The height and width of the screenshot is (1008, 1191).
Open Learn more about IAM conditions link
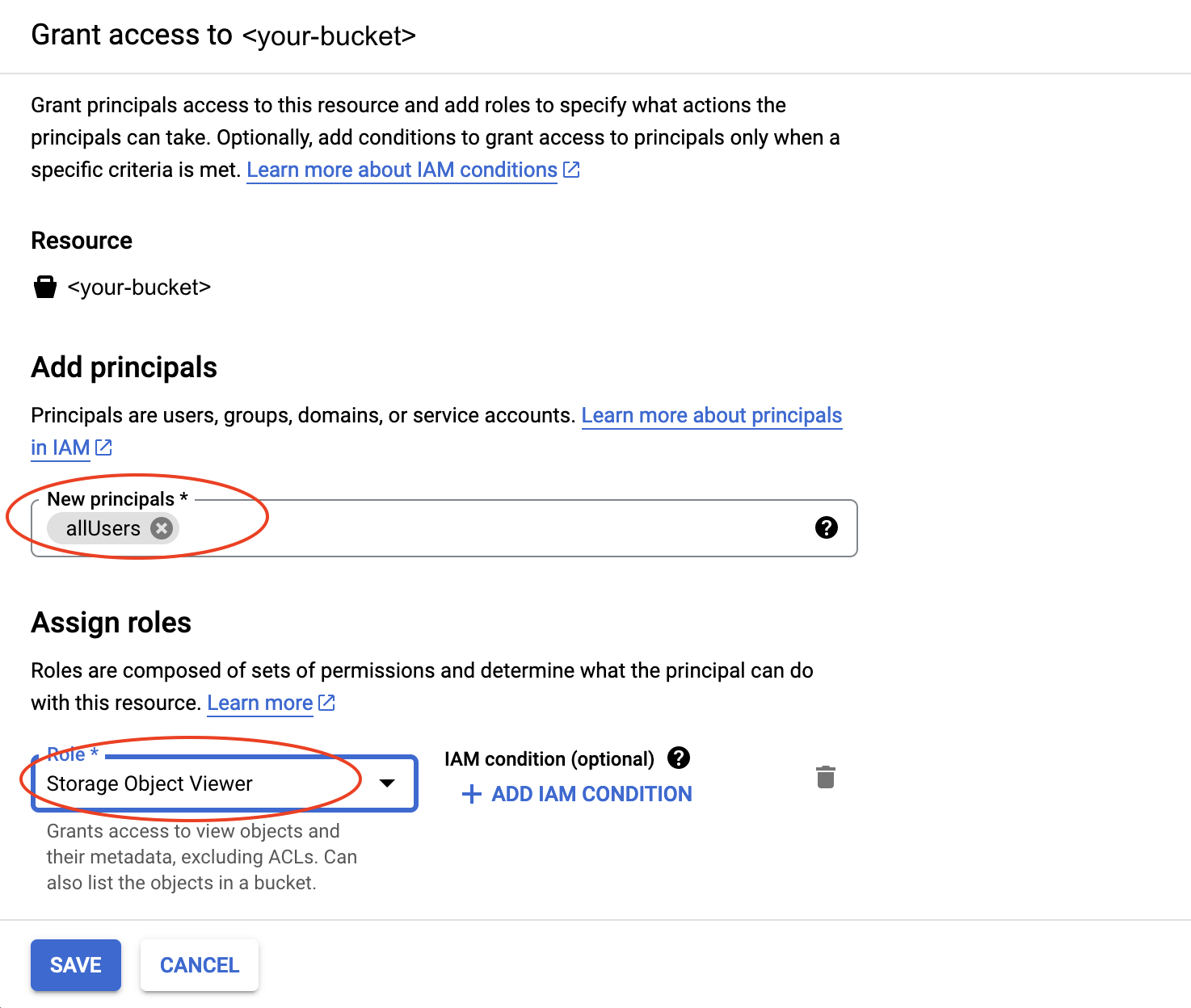(x=402, y=170)
